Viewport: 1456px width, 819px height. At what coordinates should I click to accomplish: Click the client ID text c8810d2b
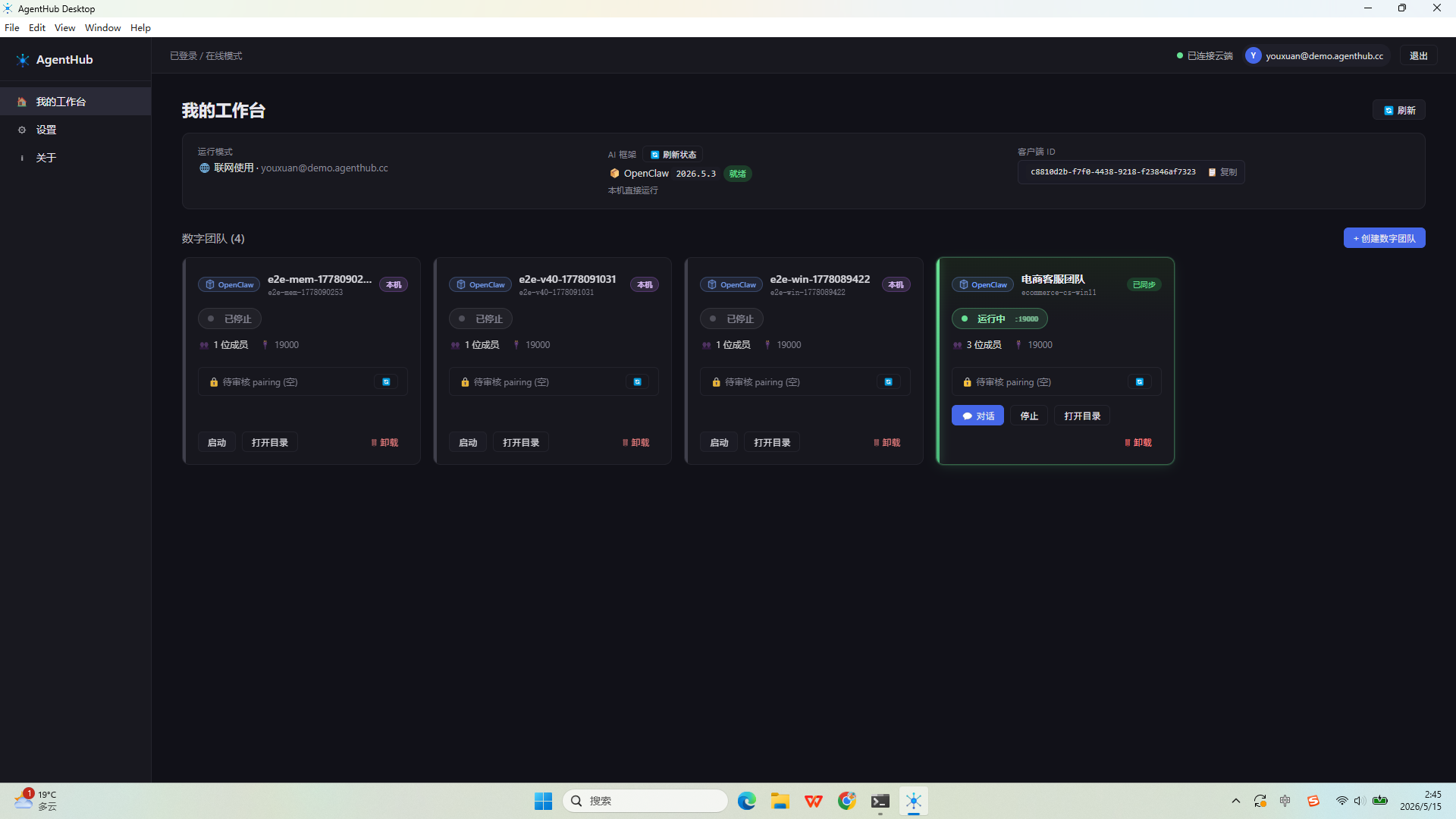[x=1113, y=172]
